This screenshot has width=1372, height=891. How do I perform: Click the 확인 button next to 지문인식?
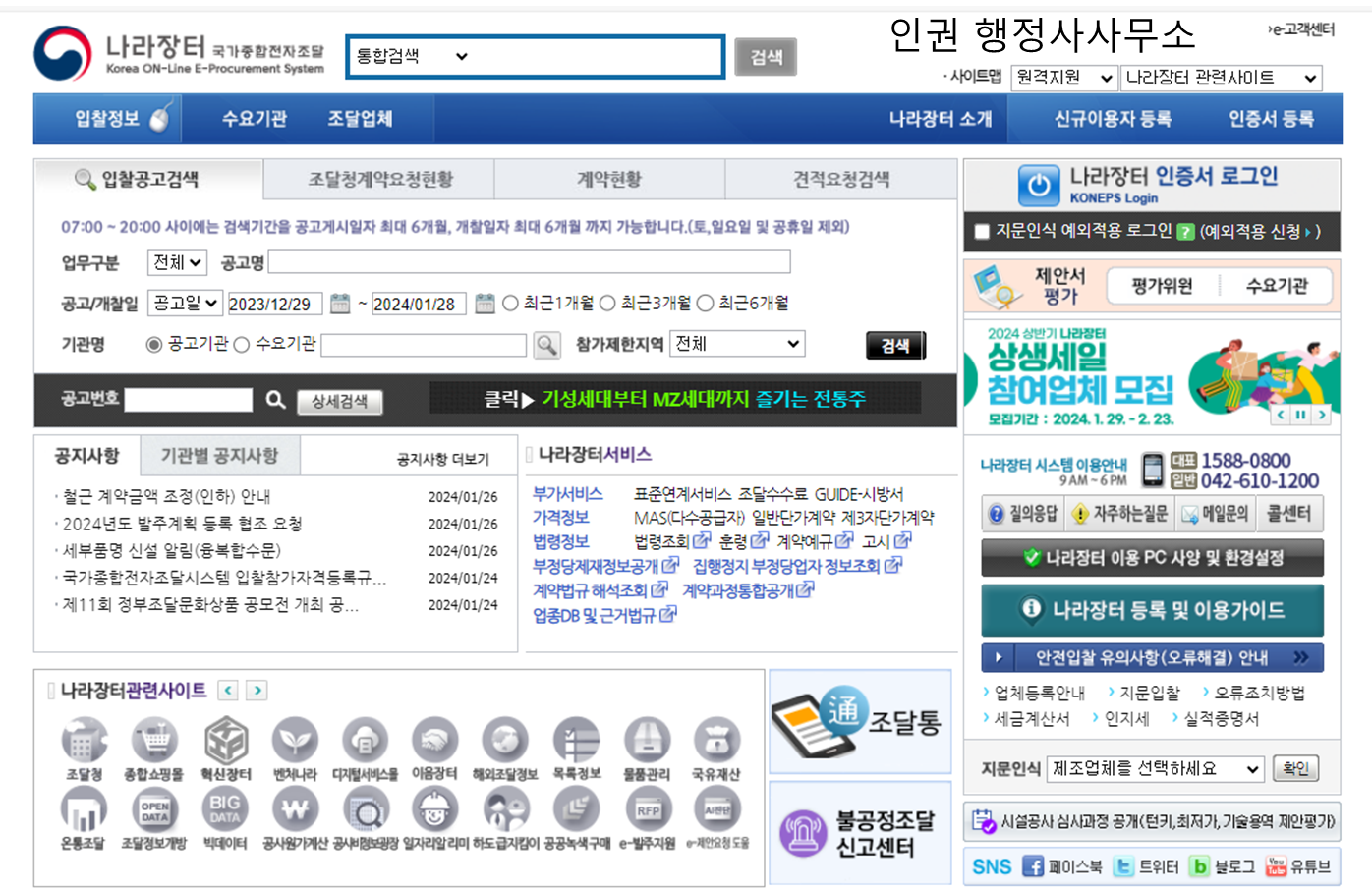point(1295,769)
